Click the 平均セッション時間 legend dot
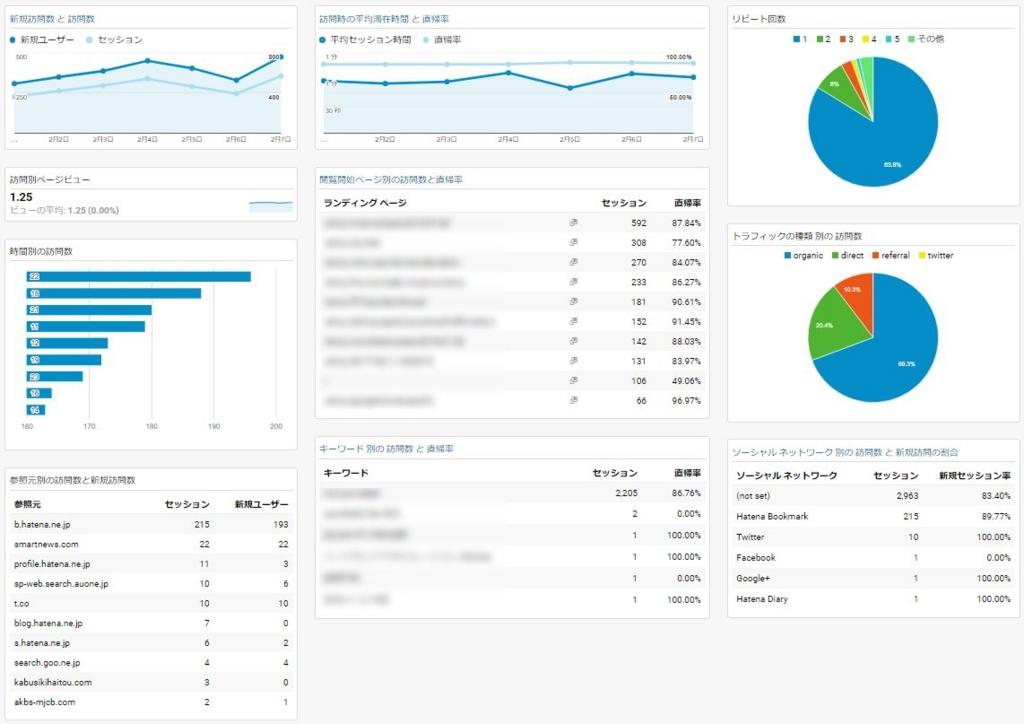This screenshot has height=724, width=1024. [x=323, y=40]
